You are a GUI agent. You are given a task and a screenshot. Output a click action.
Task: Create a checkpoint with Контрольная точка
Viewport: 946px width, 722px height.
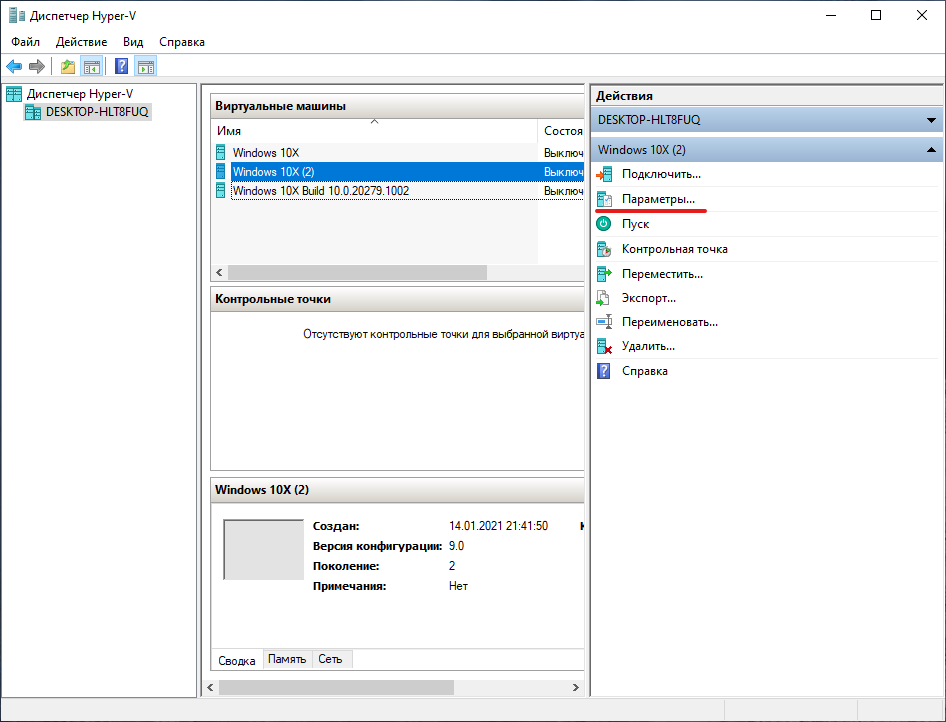pyautogui.click(x=675, y=249)
